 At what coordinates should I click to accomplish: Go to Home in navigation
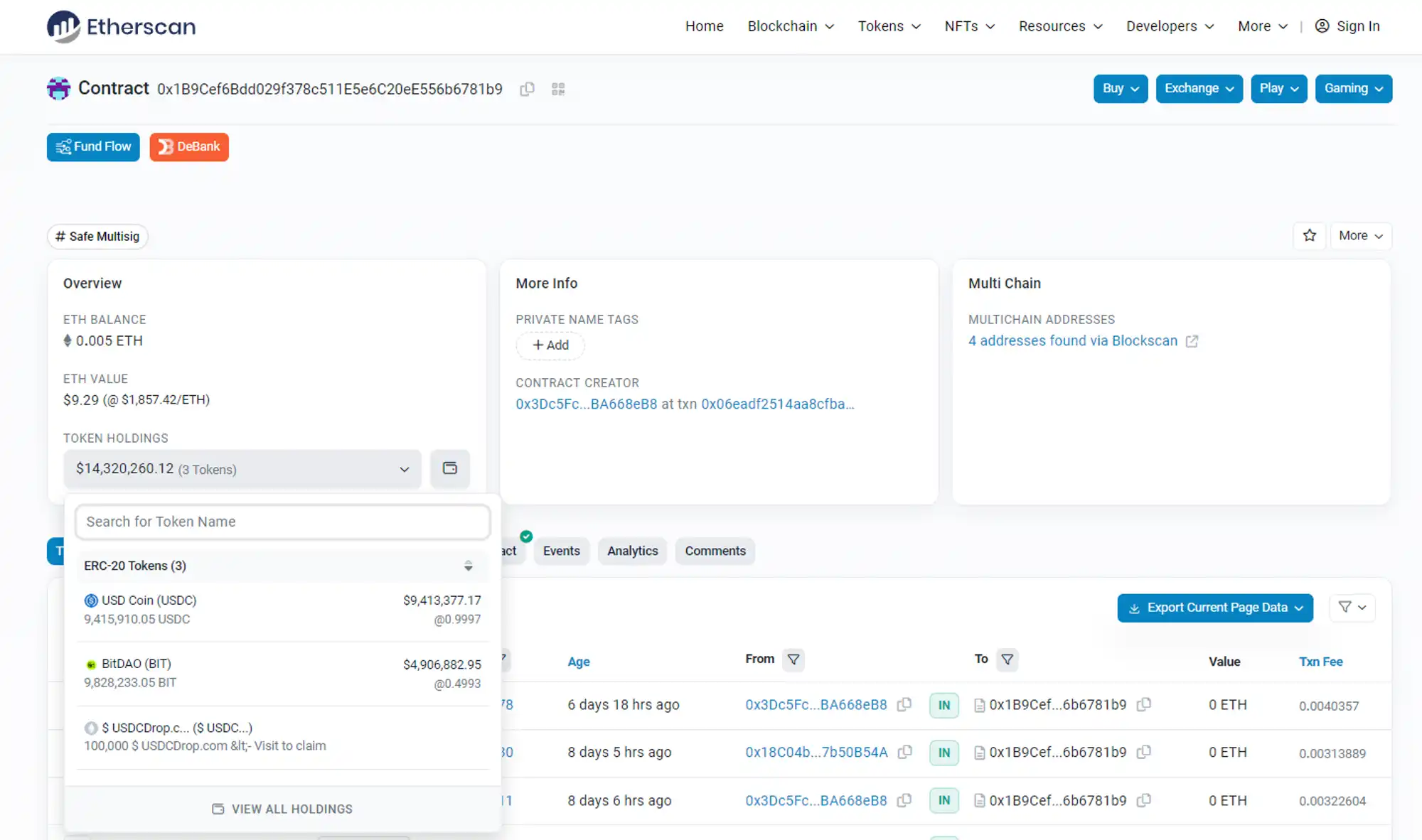pos(704,26)
